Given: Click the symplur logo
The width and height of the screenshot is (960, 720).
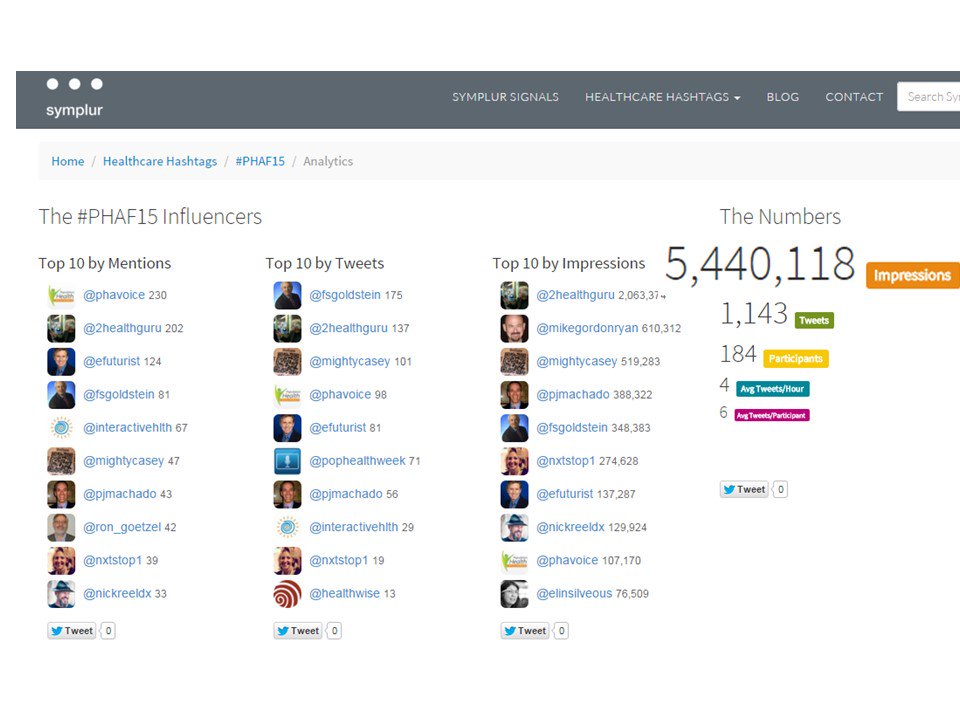Looking at the screenshot, I should (x=74, y=98).
